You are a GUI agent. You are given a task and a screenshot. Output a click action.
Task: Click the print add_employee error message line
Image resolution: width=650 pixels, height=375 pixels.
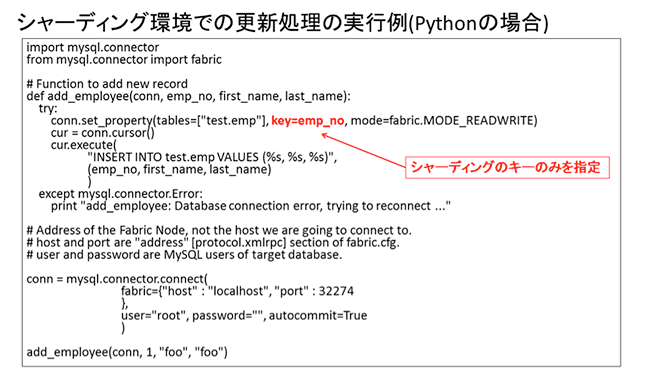(x=251, y=206)
